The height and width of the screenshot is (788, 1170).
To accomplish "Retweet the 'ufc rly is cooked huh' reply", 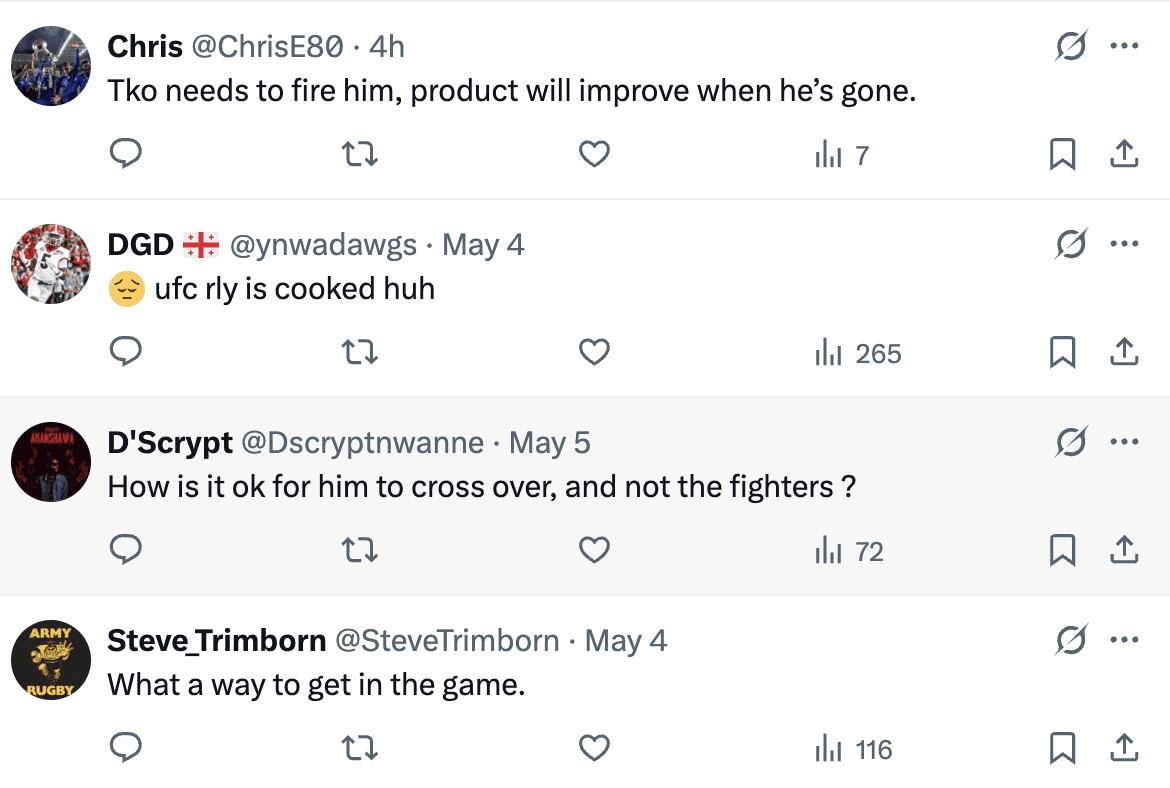I will coord(361,352).
